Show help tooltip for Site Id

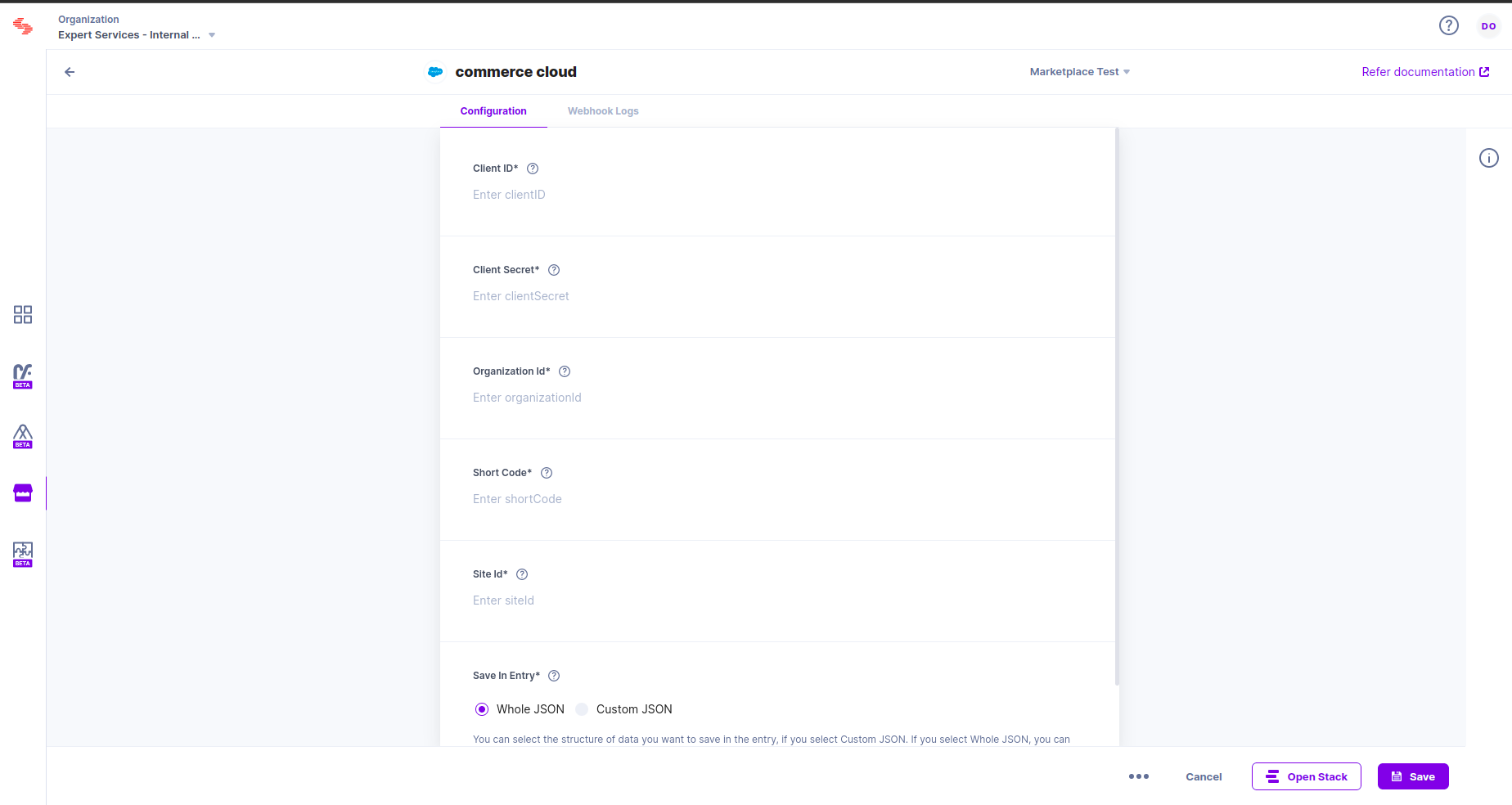(522, 574)
